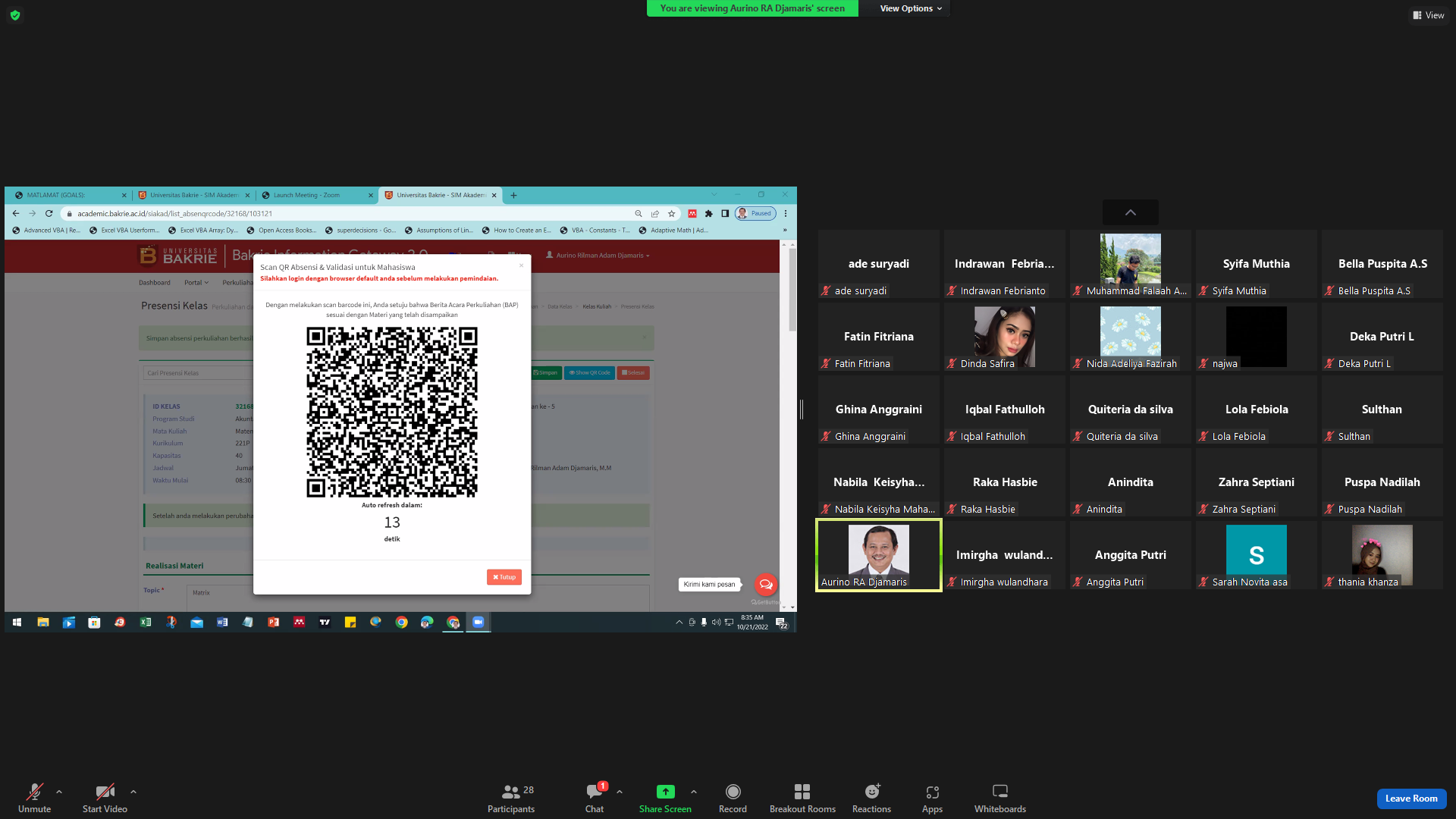Screen dimensions: 1456x819
Task: Open the Dashboard menu item
Action: [x=155, y=283]
